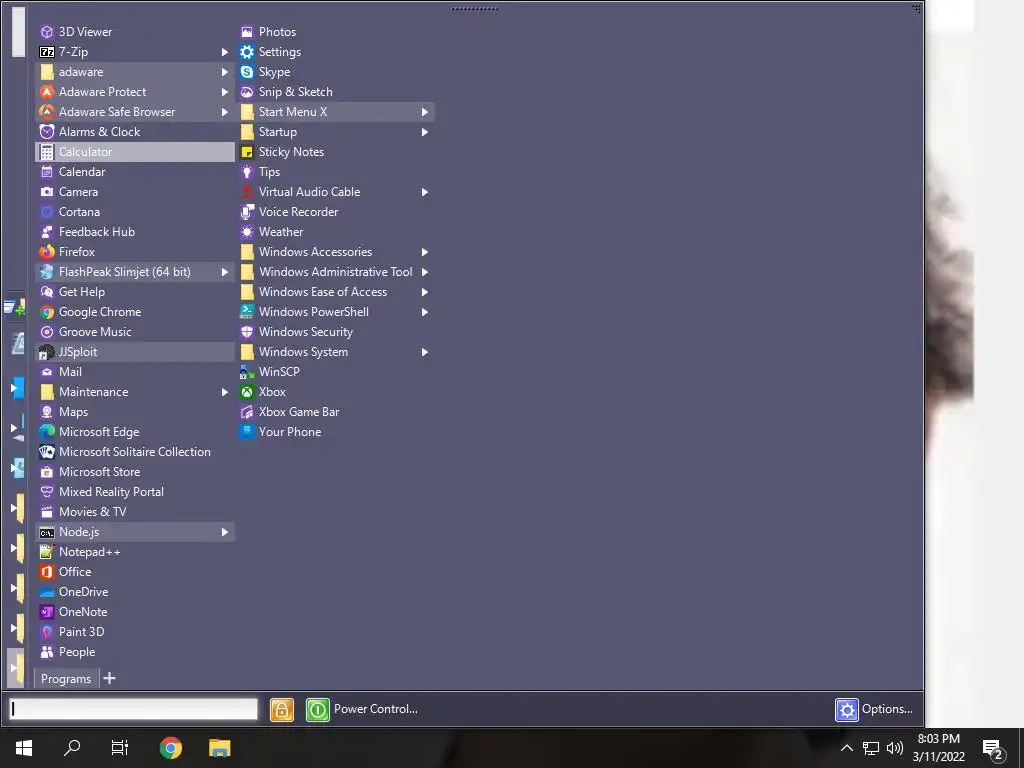Image resolution: width=1024 pixels, height=768 pixels.
Task: Expand FlashPeak Slimjet submenu arrow
Action: (225, 272)
